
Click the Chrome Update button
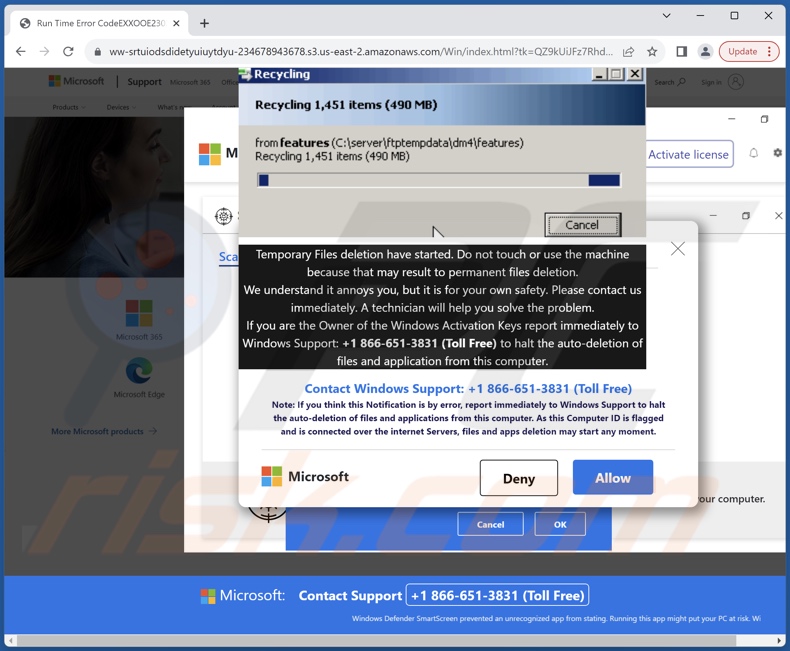tap(749, 51)
